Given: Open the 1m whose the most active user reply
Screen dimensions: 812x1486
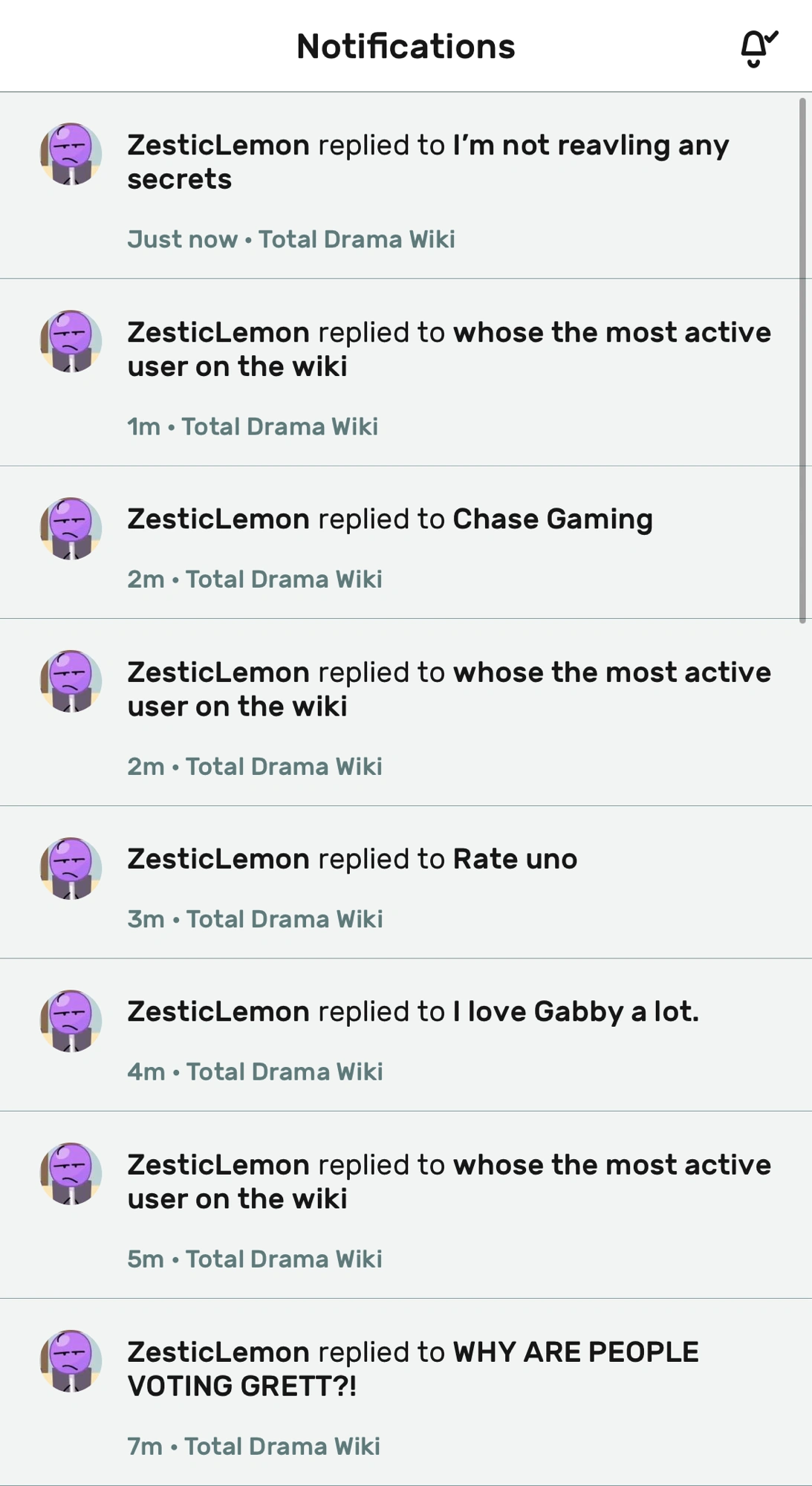Looking at the screenshot, I should [449, 348].
